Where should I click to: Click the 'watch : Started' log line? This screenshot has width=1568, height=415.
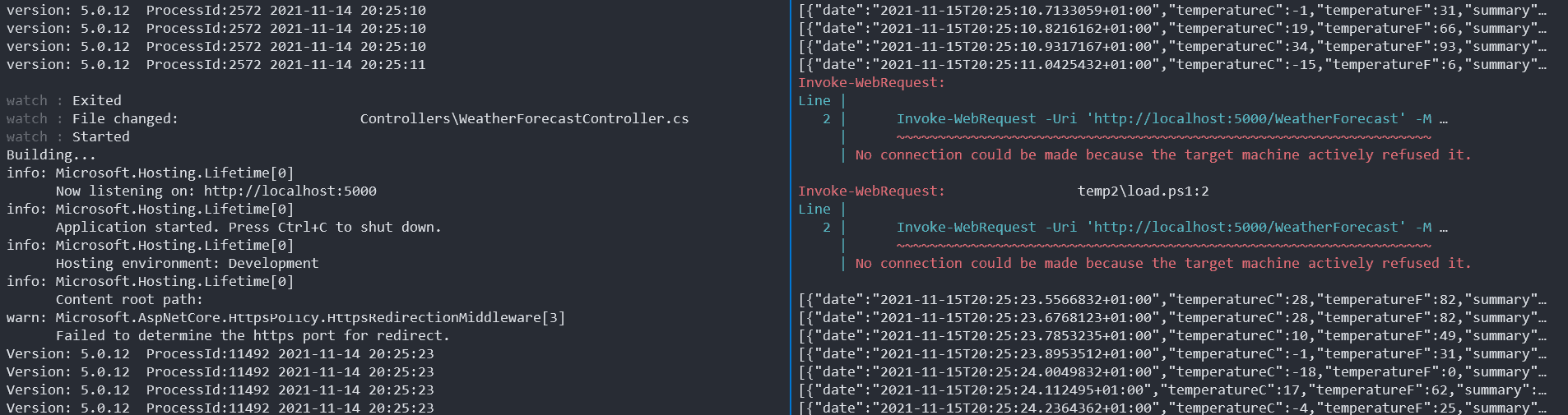click(68, 136)
